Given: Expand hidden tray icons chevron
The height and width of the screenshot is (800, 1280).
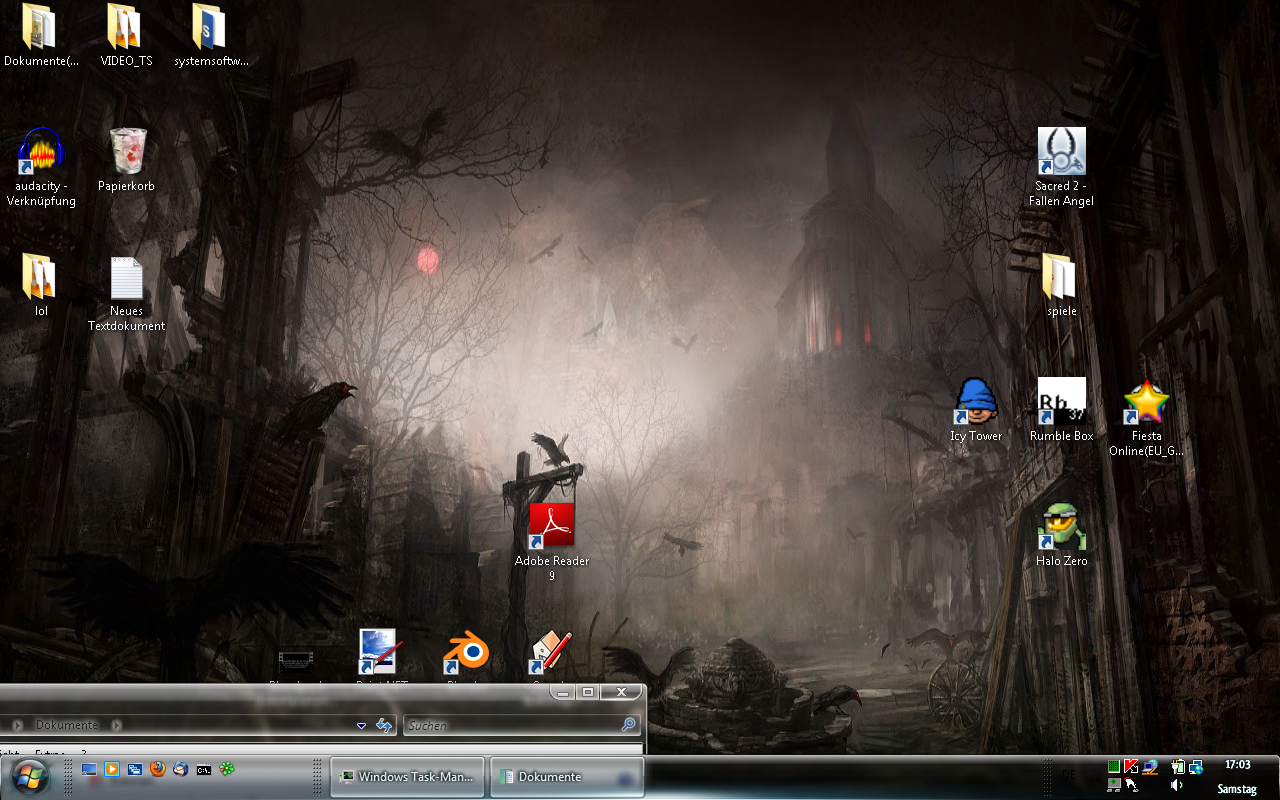Looking at the screenshot, I should point(1095,777).
